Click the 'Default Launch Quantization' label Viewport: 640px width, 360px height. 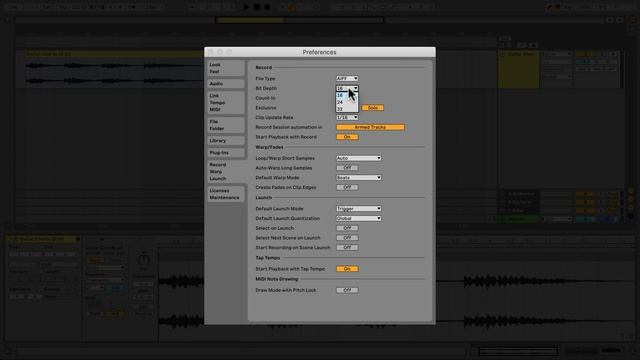[288, 218]
